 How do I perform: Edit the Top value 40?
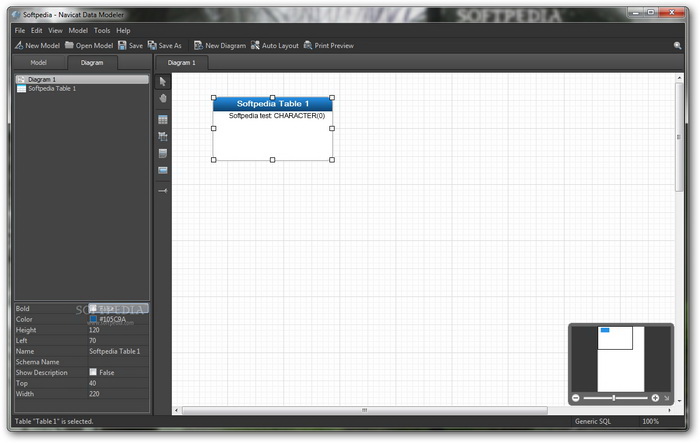[118, 383]
